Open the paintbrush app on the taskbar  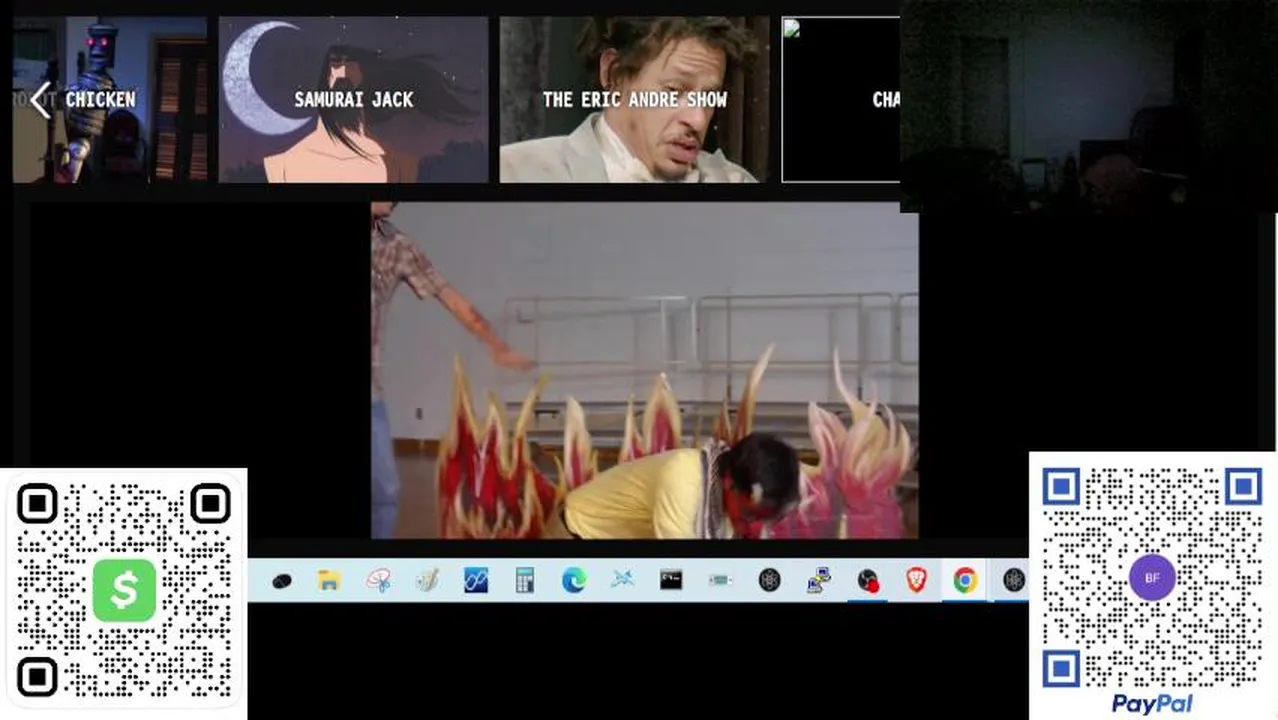point(427,580)
